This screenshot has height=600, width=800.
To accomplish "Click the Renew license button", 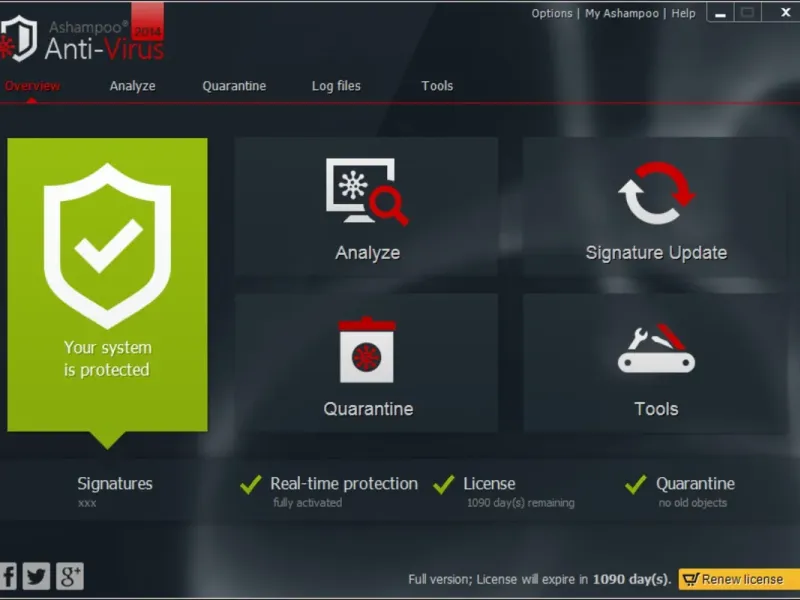I will coord(739,579).
